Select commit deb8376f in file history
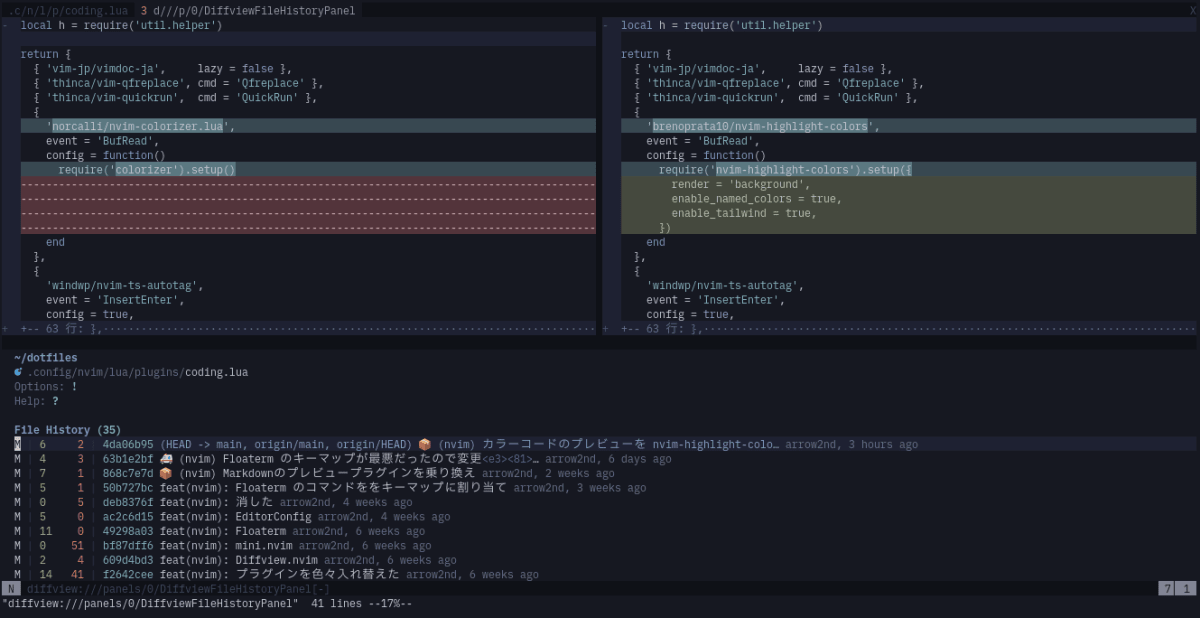 [x=128, y=502]
